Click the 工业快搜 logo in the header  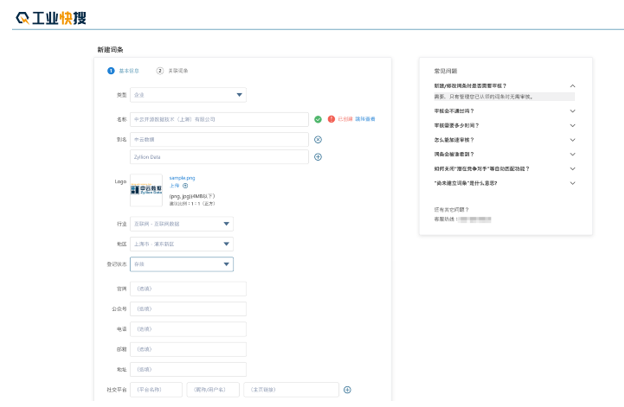click(51, 18)
